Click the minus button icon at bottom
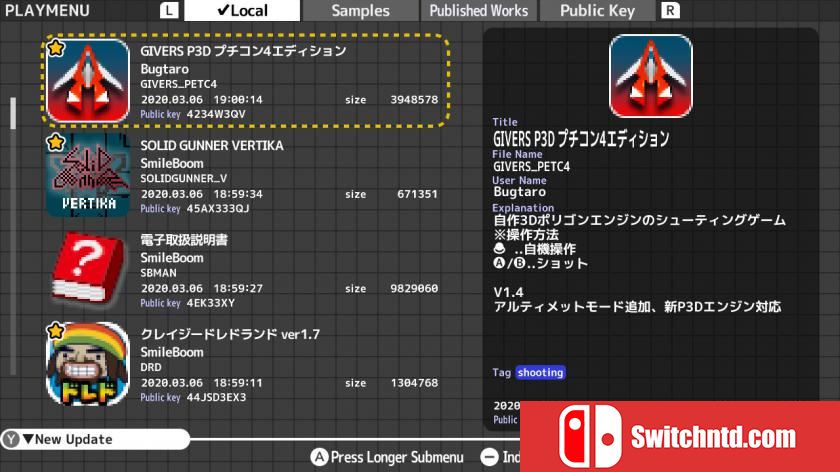The image size is (840, 472). [489, 457]
